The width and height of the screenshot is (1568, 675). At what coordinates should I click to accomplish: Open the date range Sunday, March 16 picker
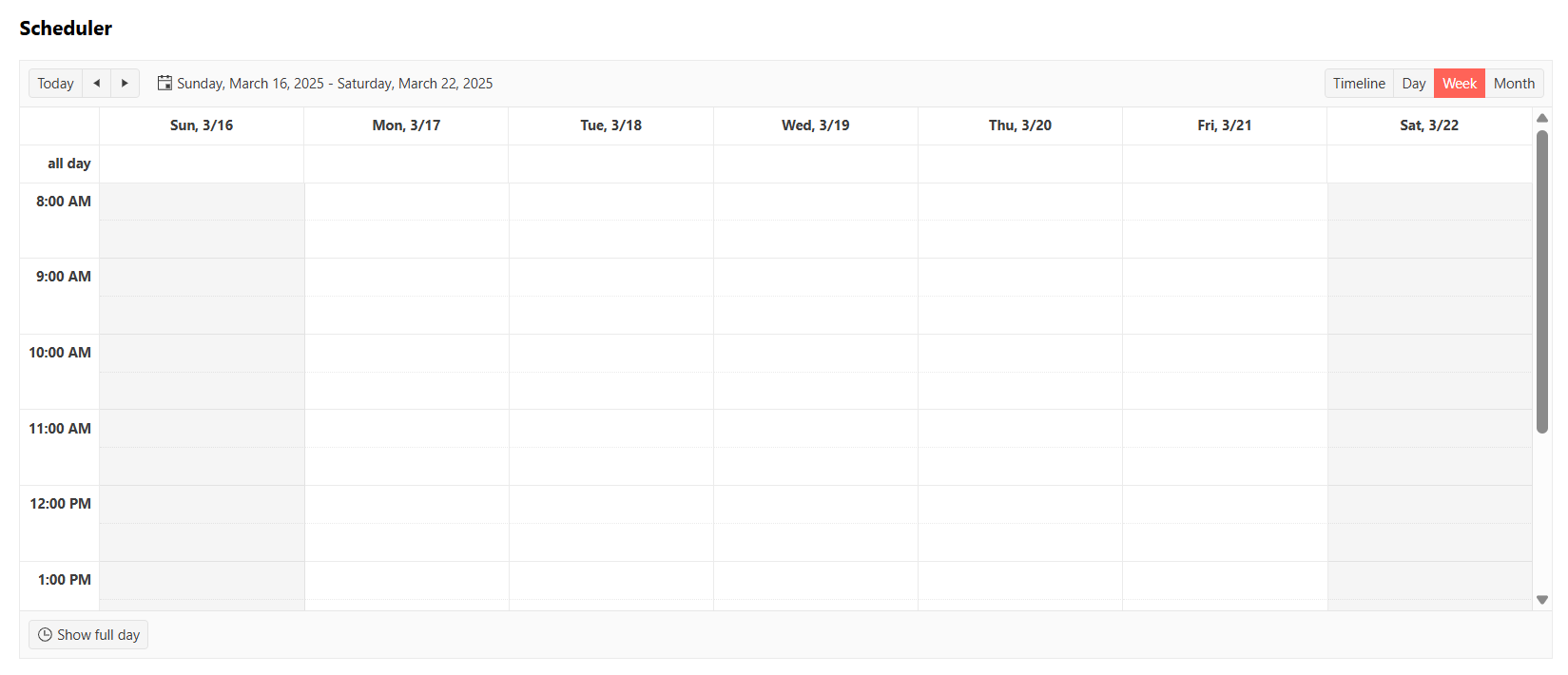pos(334,84)
